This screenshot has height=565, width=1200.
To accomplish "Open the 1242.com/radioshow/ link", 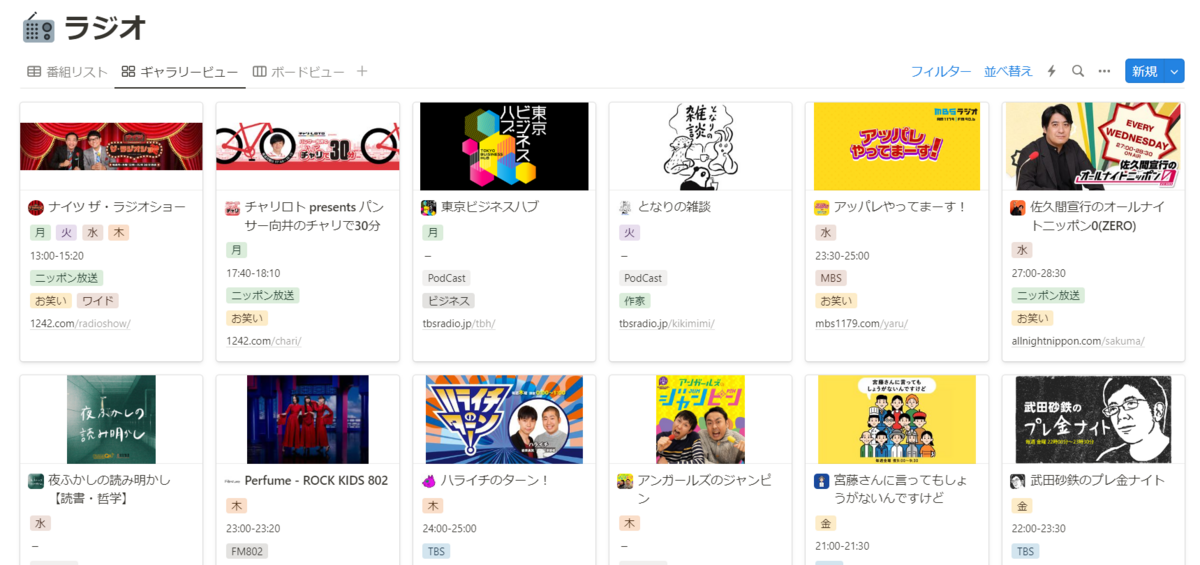I will 80,323.
